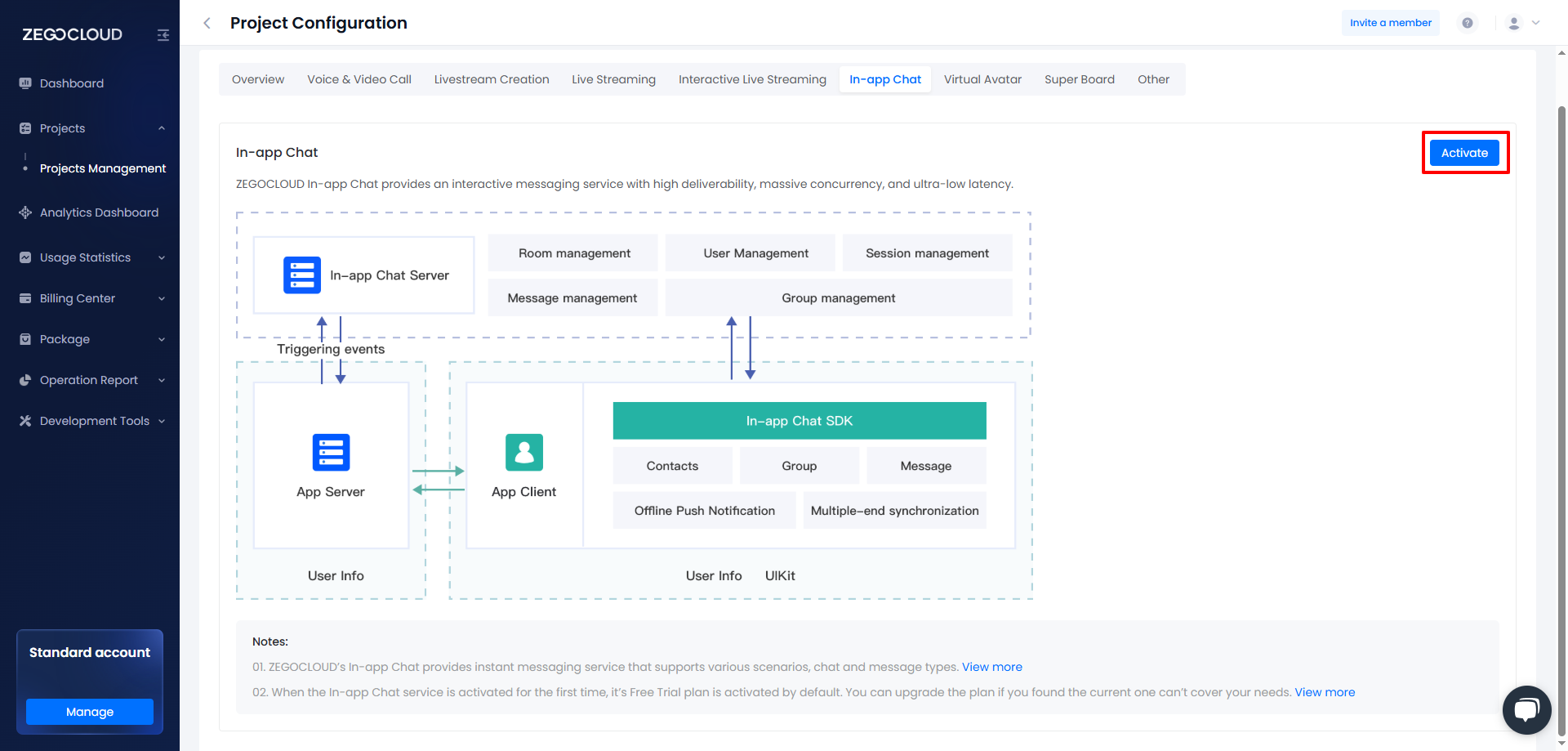Click the Projects icon in sidebar

point(25,128)
